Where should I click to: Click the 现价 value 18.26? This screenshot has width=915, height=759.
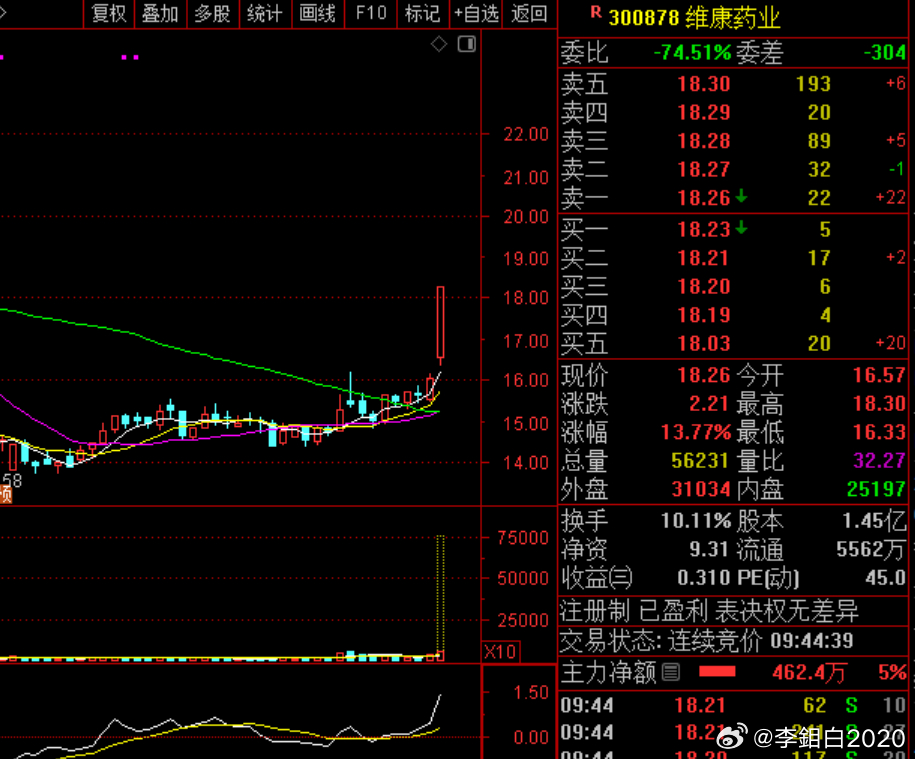pyautogui.click(x=704, y=375)
